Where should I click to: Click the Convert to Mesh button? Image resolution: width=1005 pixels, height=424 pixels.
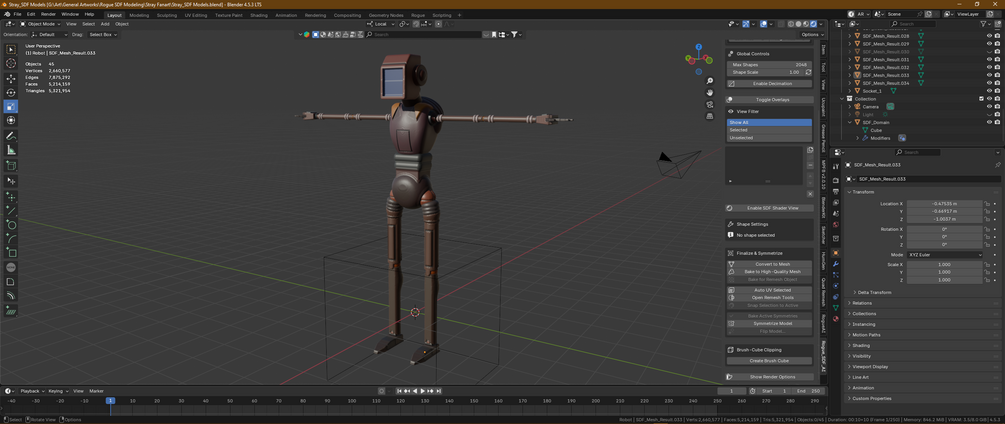[x=772, y=264]
